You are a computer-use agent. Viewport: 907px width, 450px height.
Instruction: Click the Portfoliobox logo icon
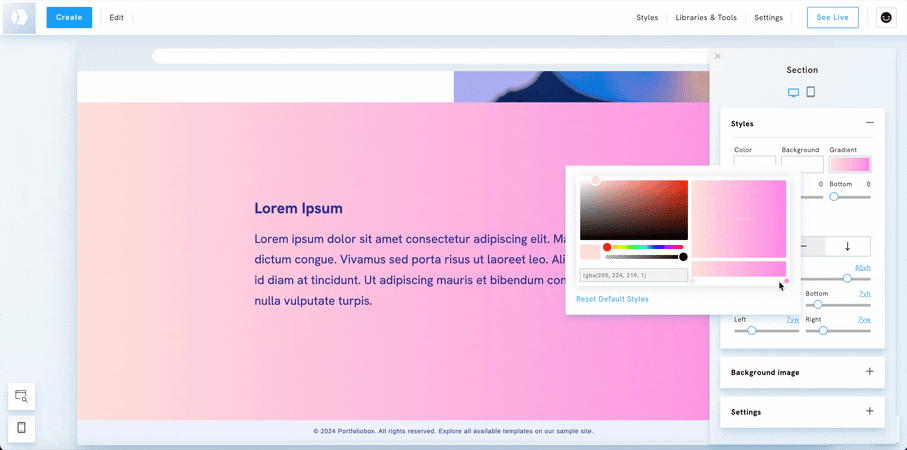(19, 18)
